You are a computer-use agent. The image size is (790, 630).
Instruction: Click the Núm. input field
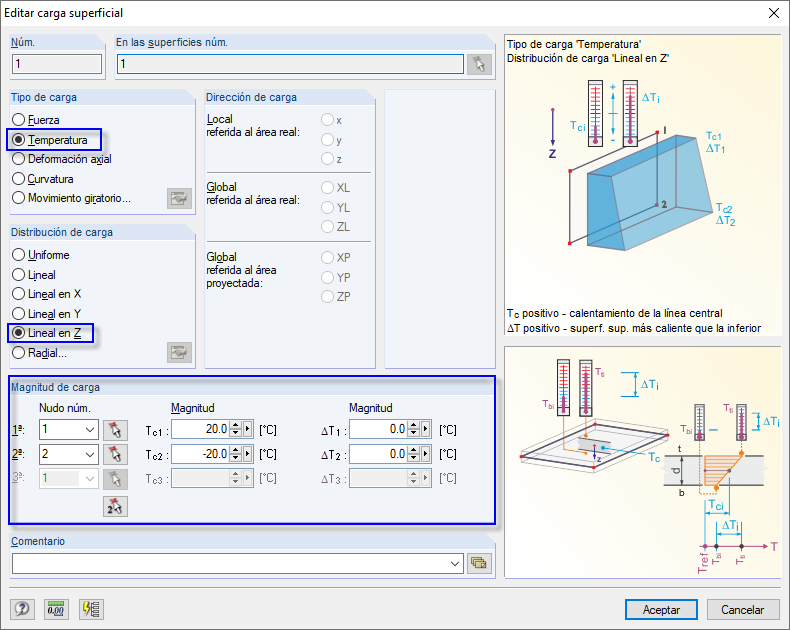point(56,64)
